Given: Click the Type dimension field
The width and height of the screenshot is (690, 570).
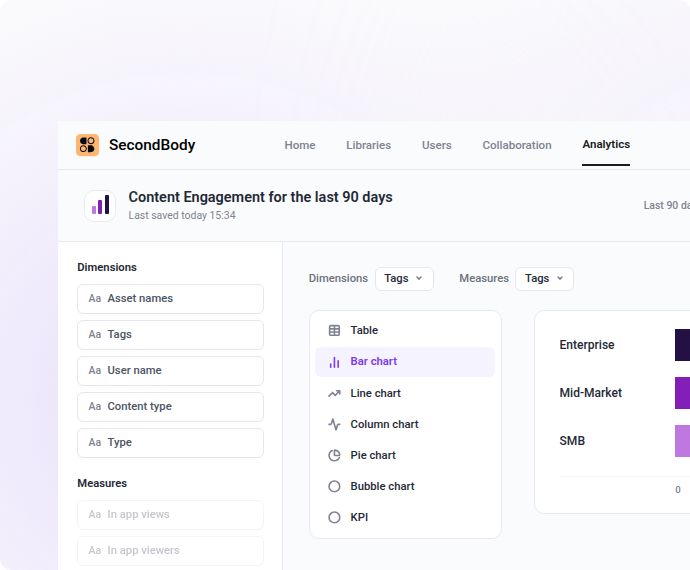Looking at the screenshot, I should (x=170, y=443).
